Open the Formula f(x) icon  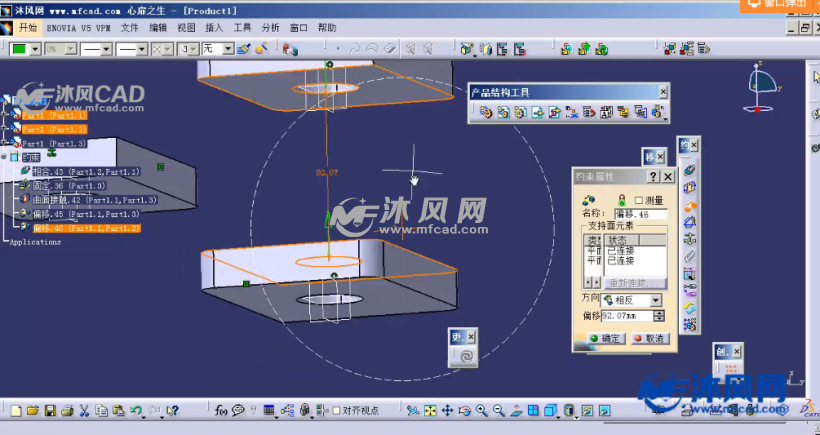tap(221, 411)
